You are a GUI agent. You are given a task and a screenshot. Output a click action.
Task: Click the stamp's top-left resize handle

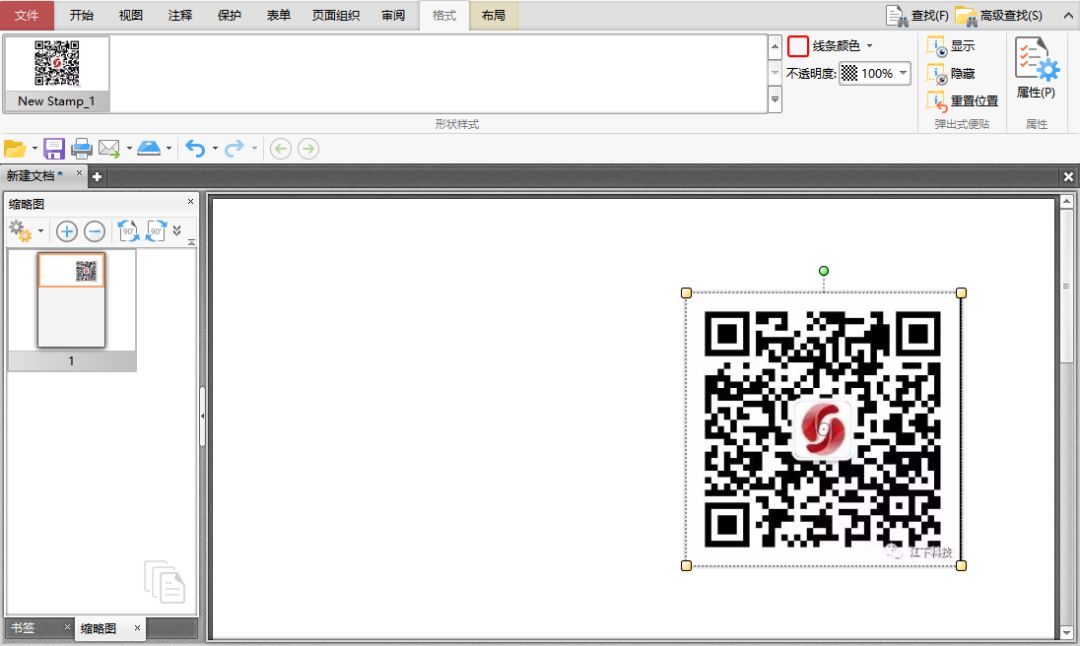click(686, 293)
